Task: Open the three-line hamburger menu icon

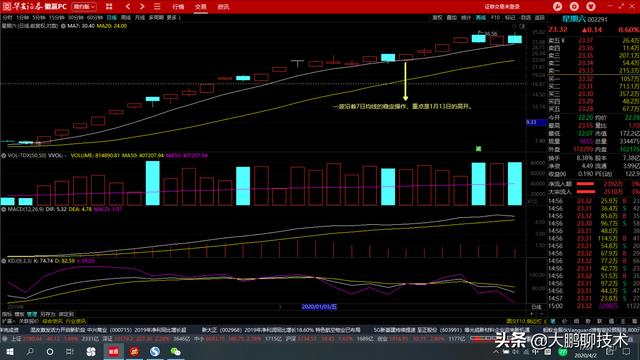Action: [x=157, y=7]
